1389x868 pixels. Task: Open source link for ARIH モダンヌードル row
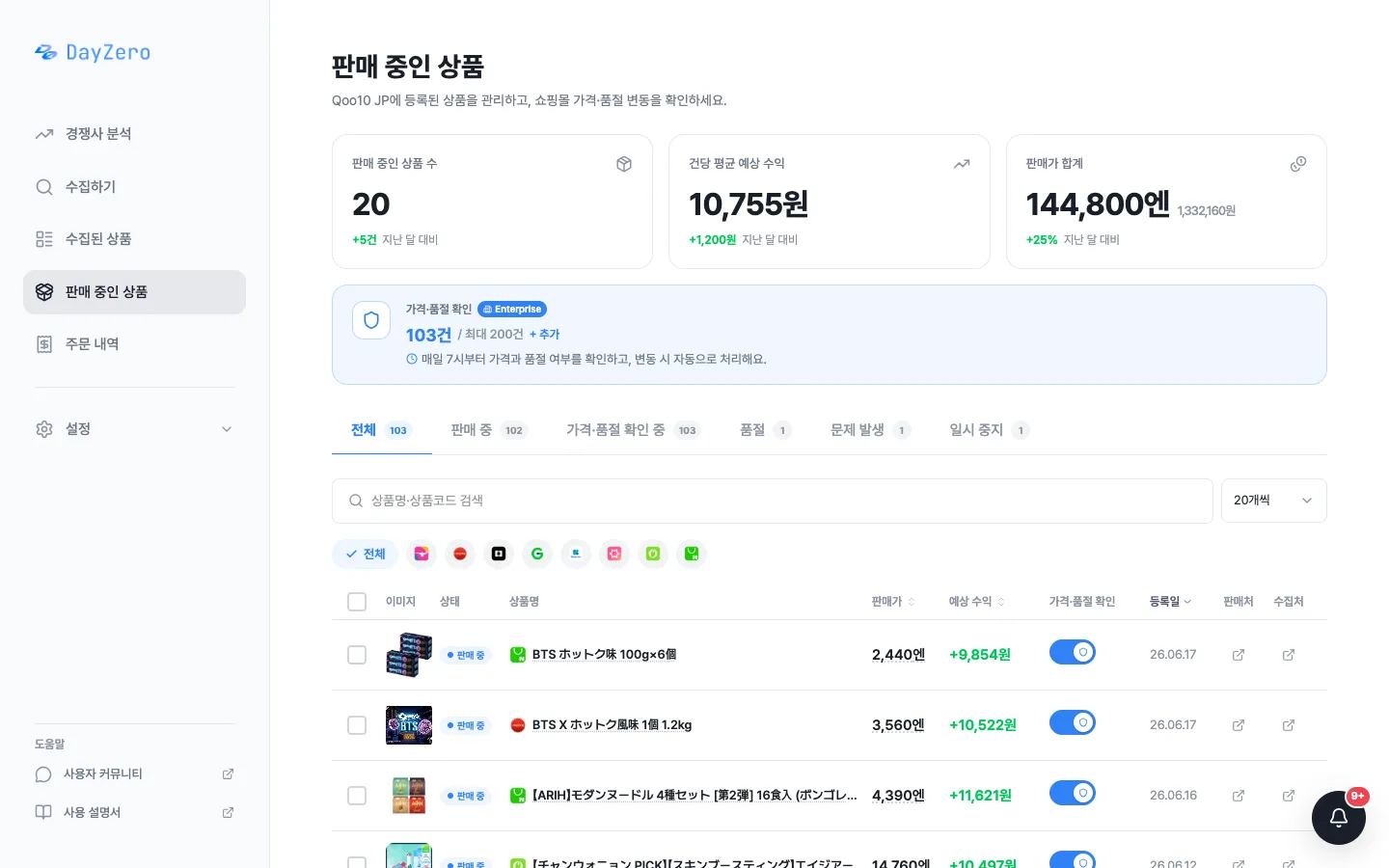[x=1289, y=796]
